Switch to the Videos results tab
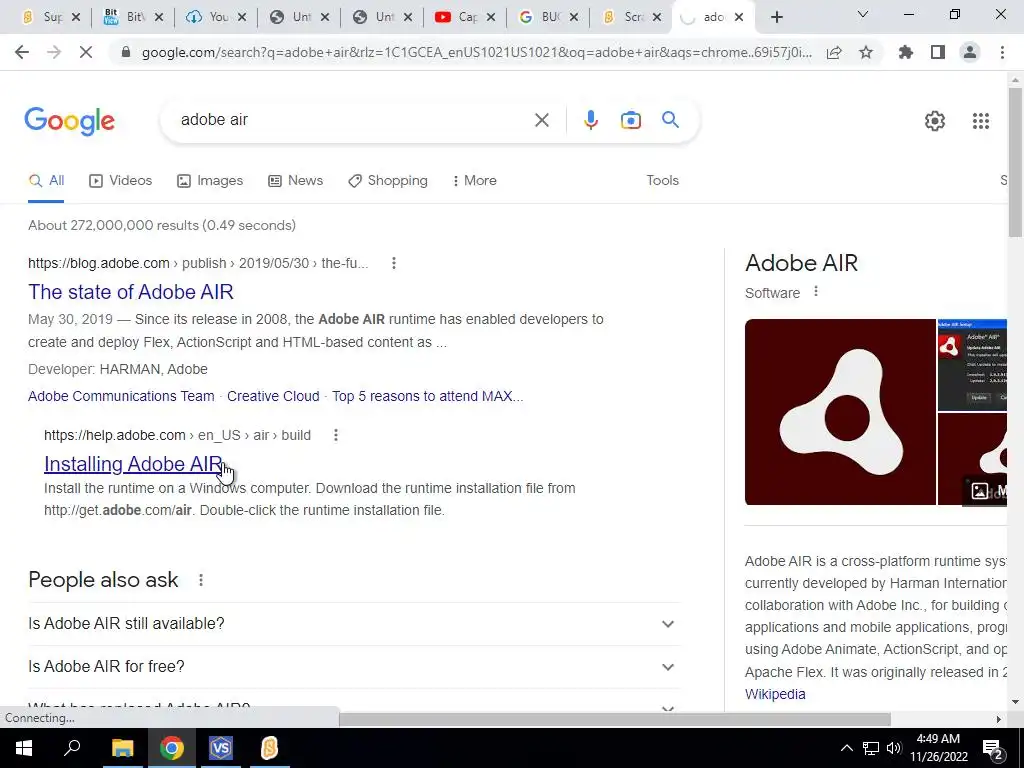This screenshot has height=768, width=1024. [121, 181]
